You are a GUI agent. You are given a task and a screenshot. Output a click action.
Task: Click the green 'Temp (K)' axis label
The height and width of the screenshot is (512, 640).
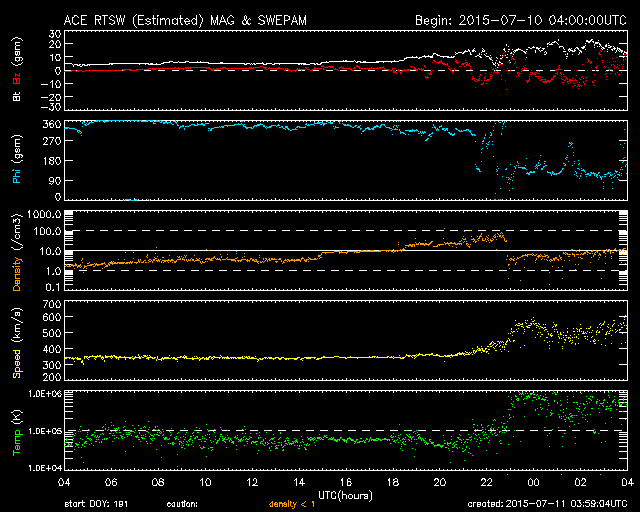[x=17, y=433]
